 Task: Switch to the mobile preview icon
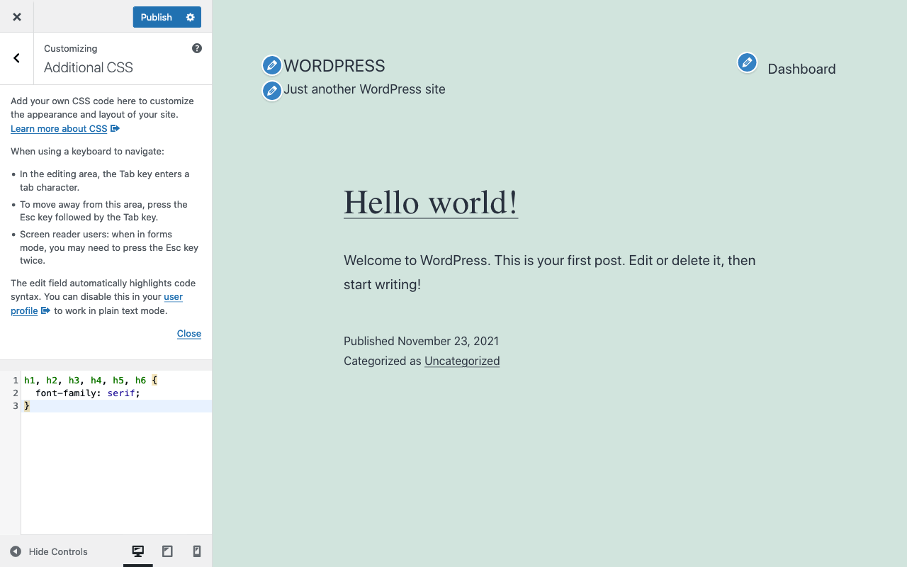197,551
